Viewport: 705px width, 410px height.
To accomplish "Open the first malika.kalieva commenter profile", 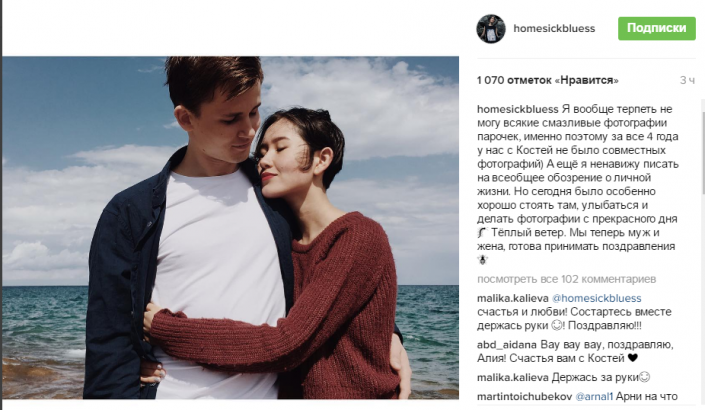I will click(513, 298).
